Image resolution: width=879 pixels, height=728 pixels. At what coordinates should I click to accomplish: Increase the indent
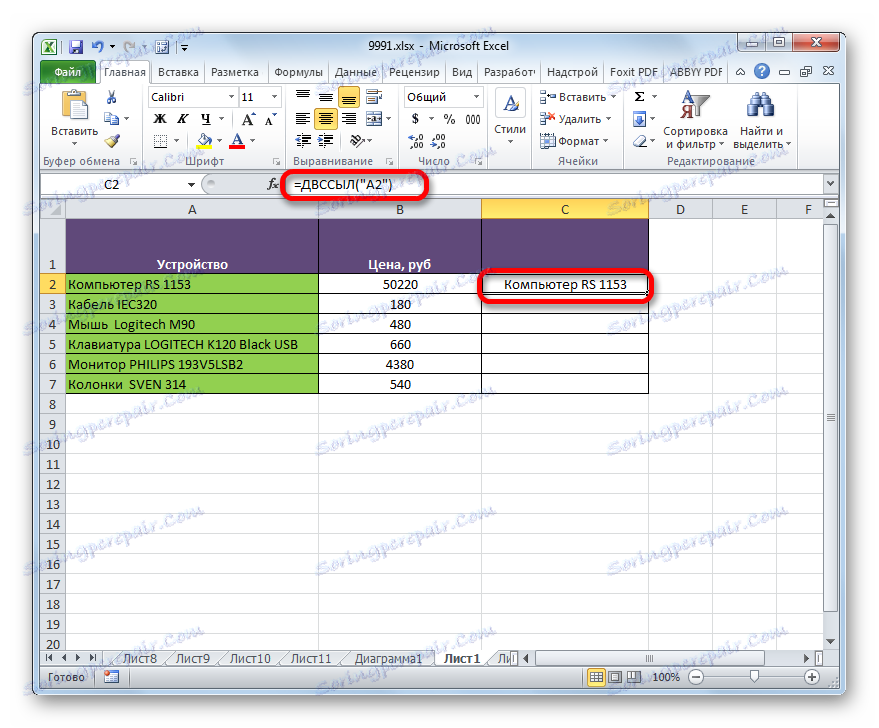pyautogui.click(x=326, y=141)
